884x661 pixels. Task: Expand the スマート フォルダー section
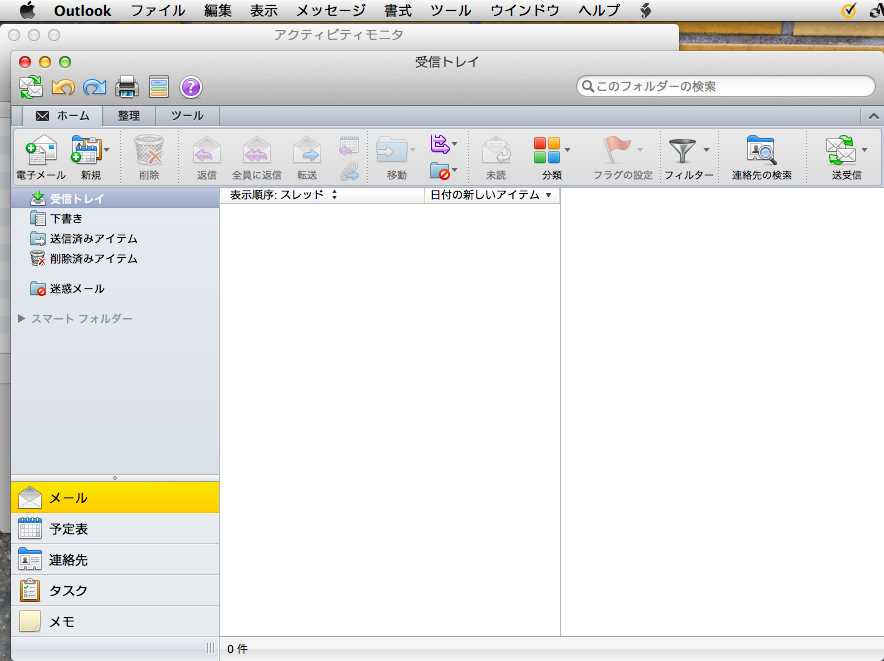22,319
